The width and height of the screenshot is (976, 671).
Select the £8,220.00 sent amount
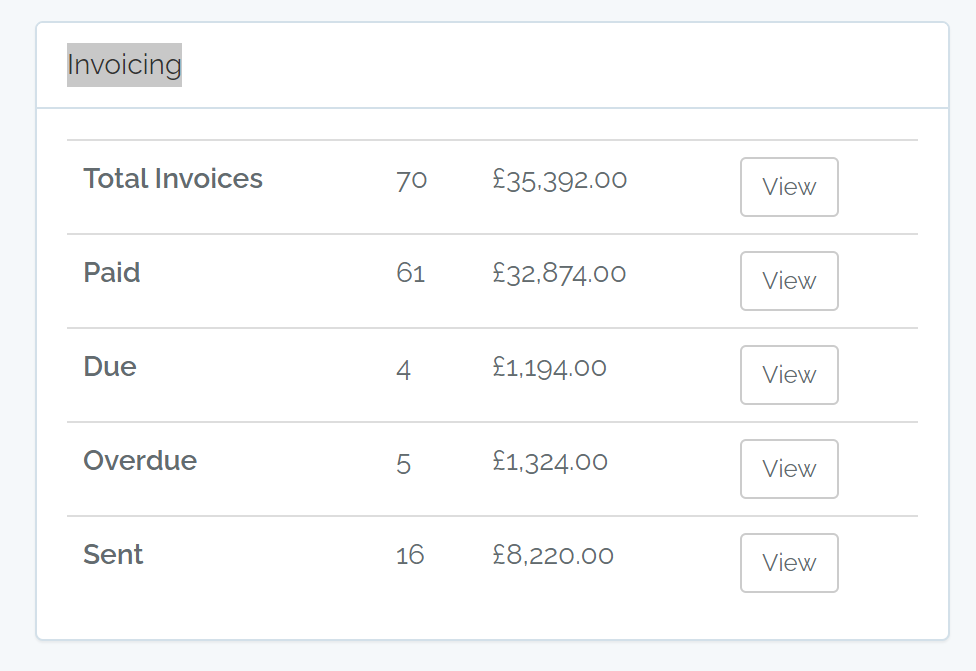[x=553, y=556]
